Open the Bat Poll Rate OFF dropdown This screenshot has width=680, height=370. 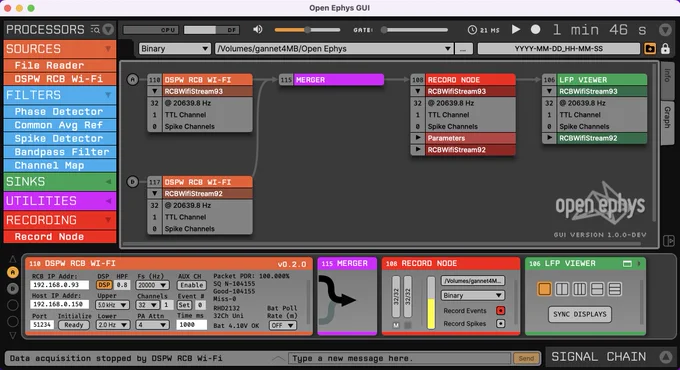(282, 325)
